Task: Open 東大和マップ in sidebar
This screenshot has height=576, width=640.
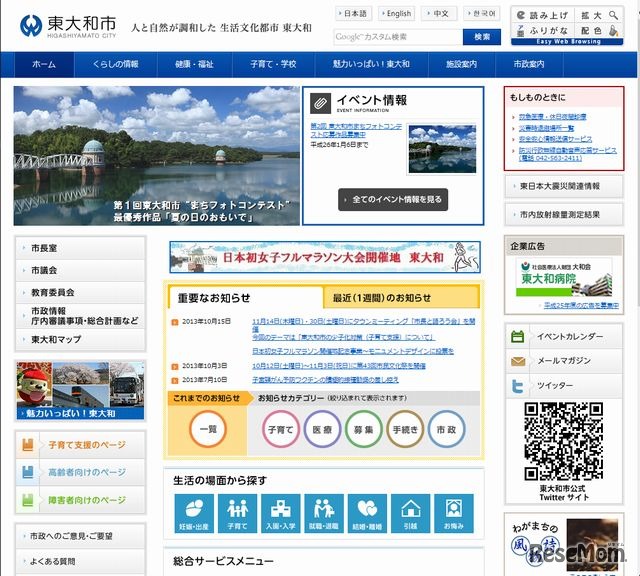Action: (80, 339)
